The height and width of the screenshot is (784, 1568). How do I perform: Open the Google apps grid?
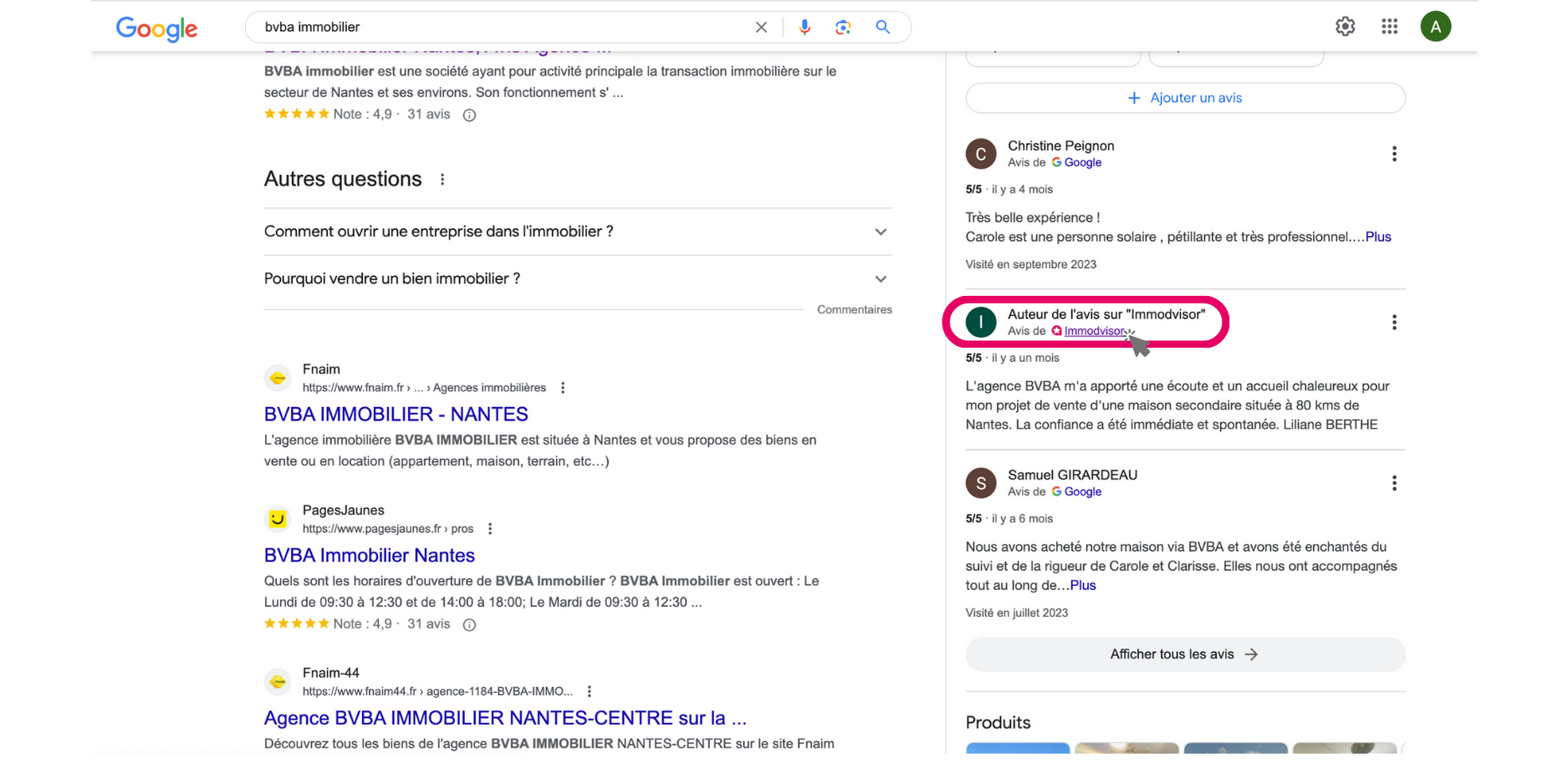point(1390,27)
